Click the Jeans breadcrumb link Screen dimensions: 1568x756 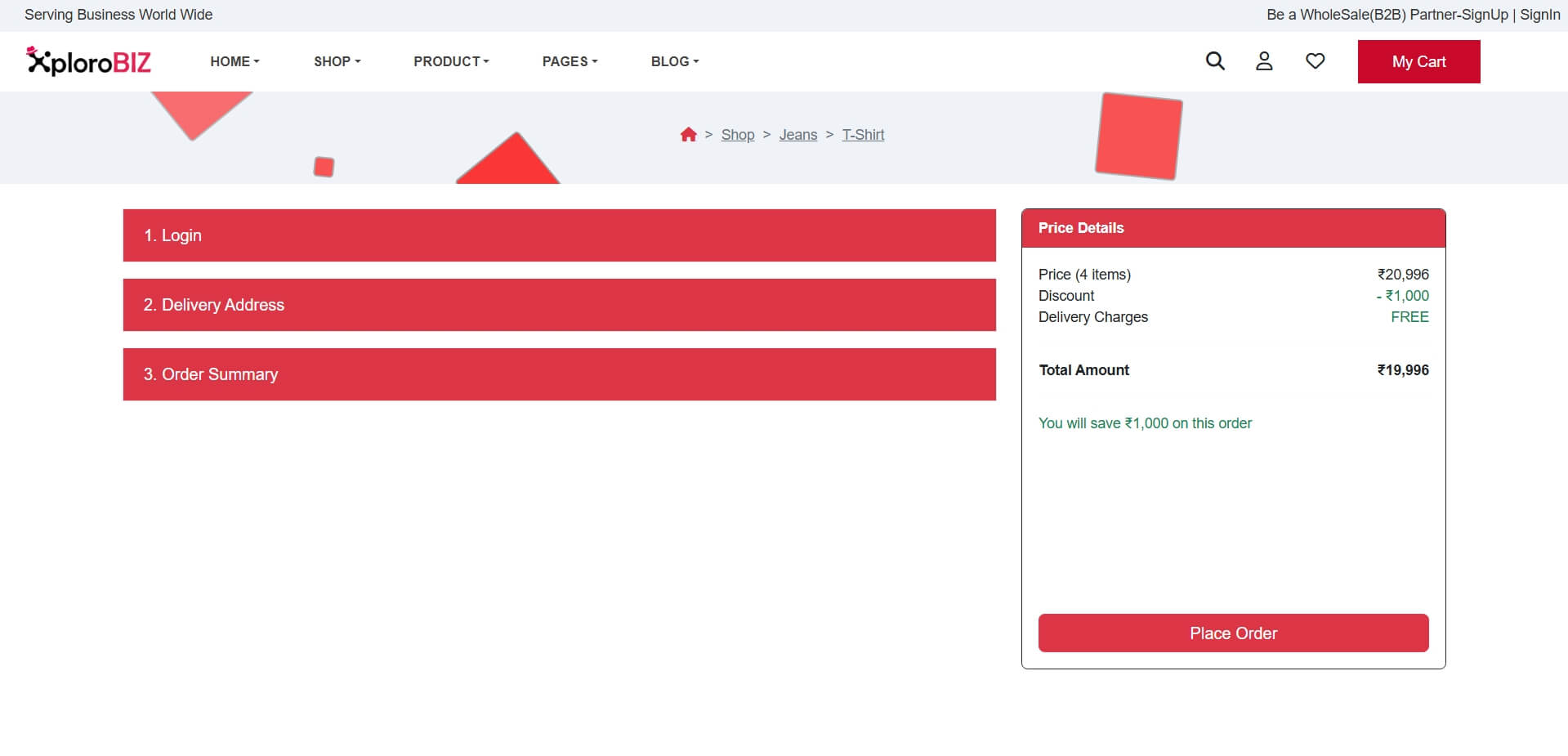pos(797,134)
